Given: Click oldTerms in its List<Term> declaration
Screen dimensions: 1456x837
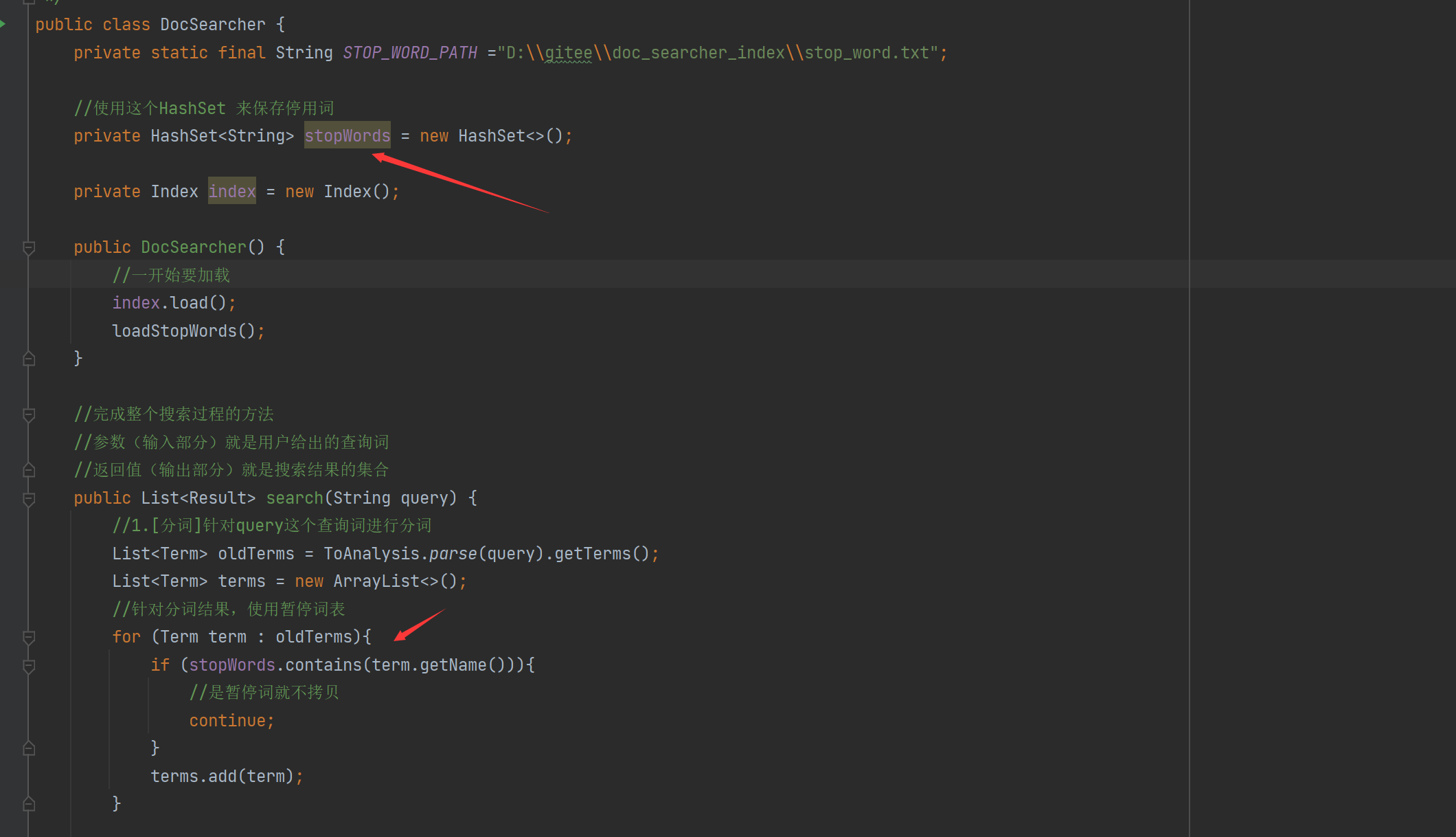Looking at the screenshot, I should click(256, 554).
